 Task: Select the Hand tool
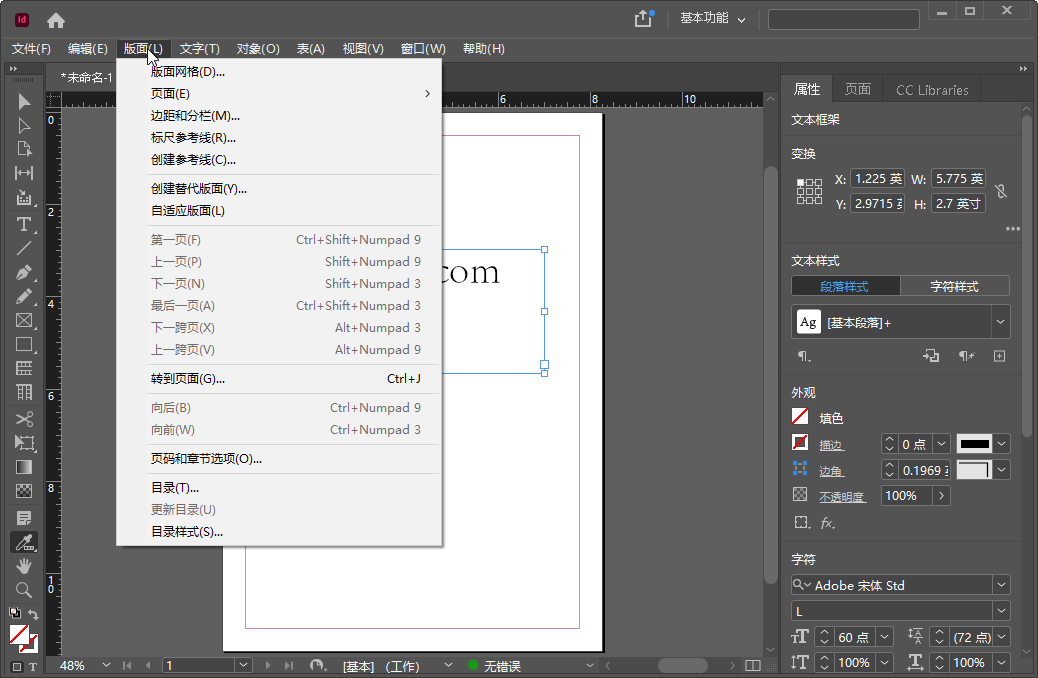click(23, 565)
